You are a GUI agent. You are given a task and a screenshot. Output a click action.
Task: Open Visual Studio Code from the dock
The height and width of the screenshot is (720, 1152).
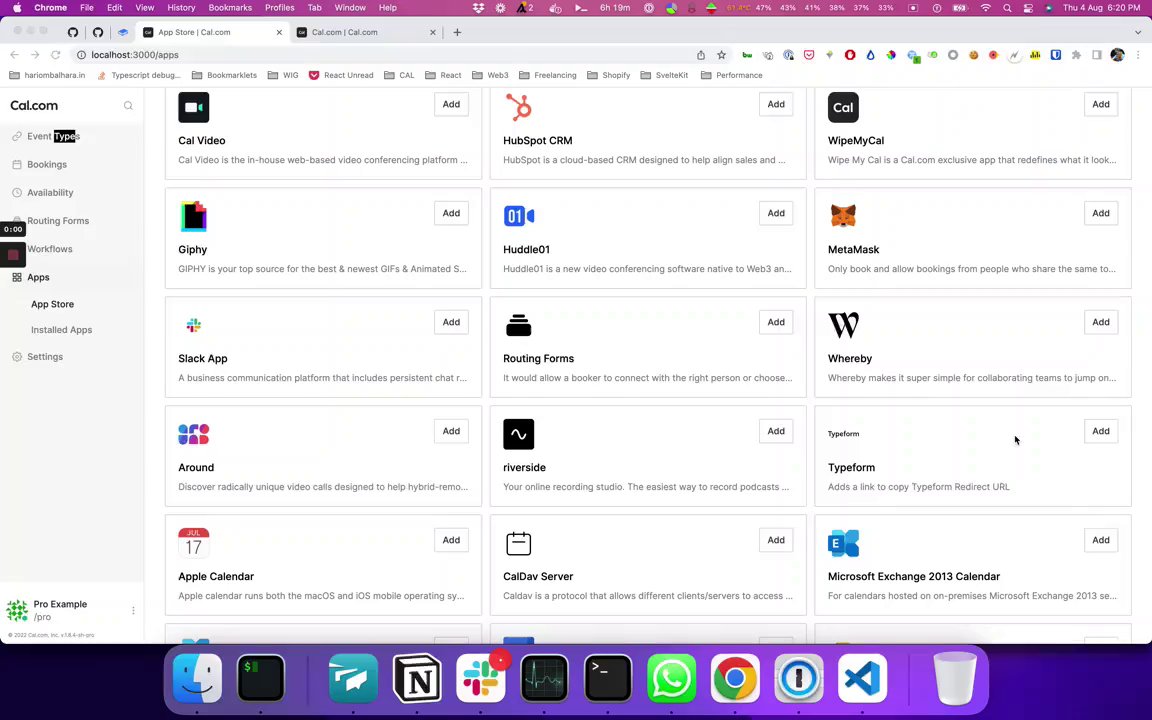862,678
